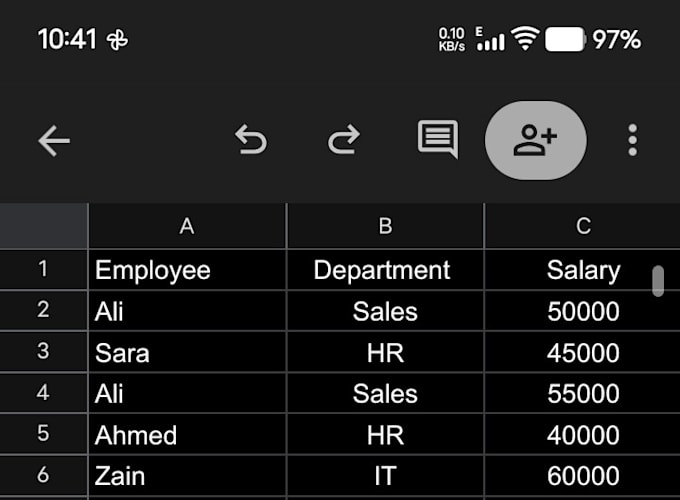Open the three-dot overflow menu
The width and height of the screenshot is (680, 500).
pos(632,140)
